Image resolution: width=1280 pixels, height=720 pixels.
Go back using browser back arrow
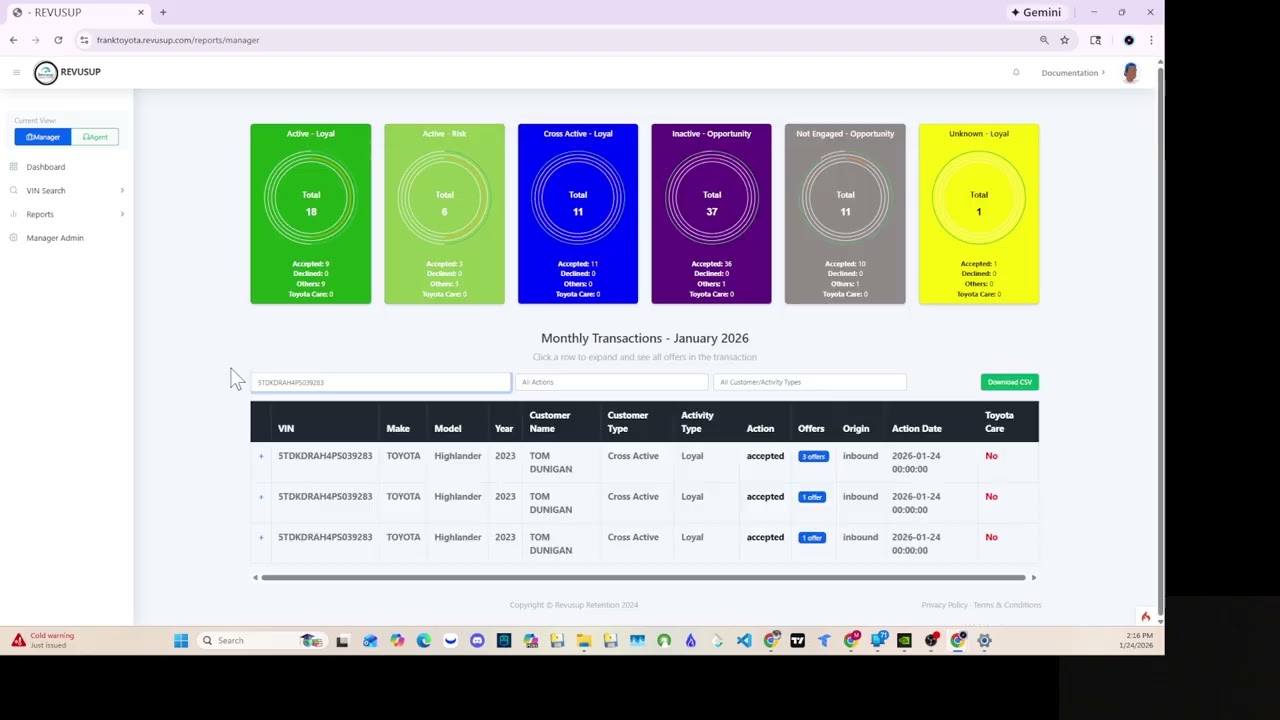(x=13, y=40)
